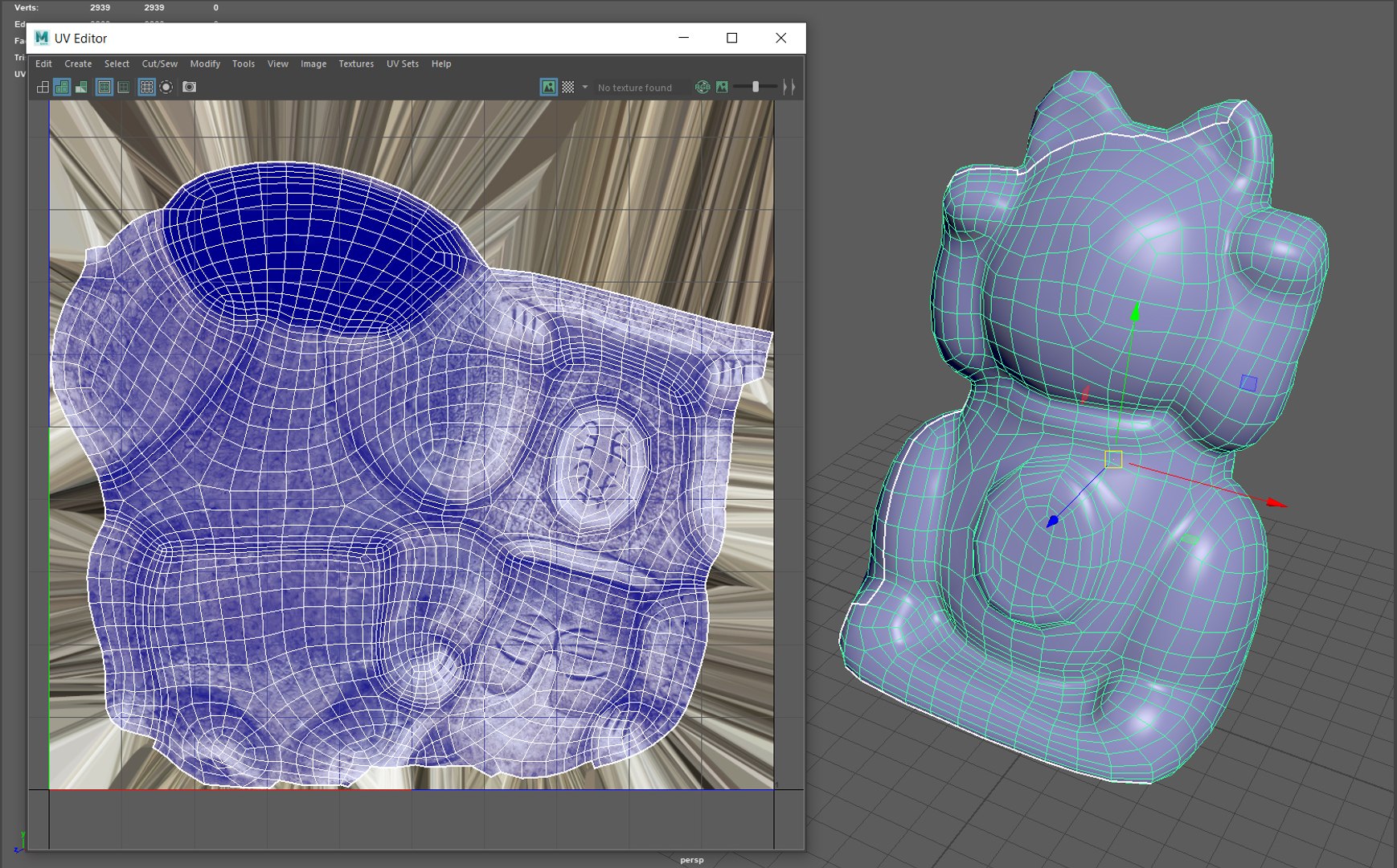Expand the collapsed toolbar section handle
Screen dimensions: 1397x868
click(x=789, y=87)
